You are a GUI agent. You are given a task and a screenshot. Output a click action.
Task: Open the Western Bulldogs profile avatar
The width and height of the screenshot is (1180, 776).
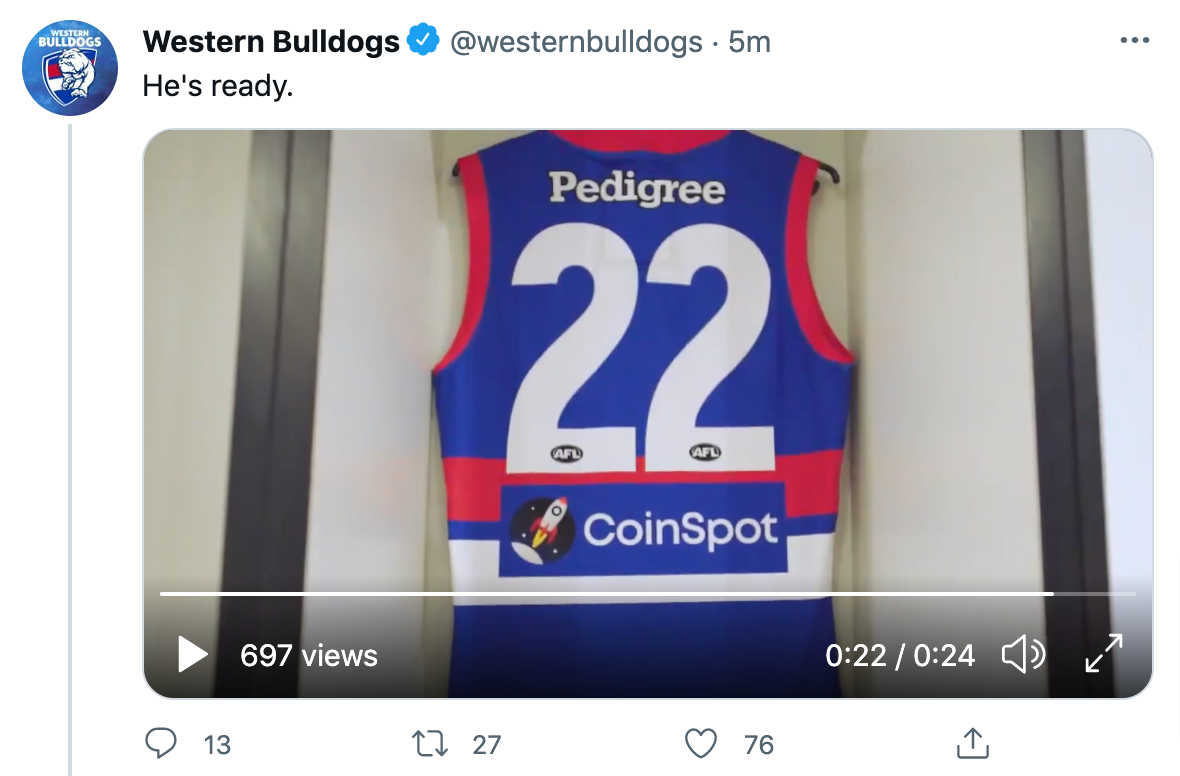pos(70,68)
